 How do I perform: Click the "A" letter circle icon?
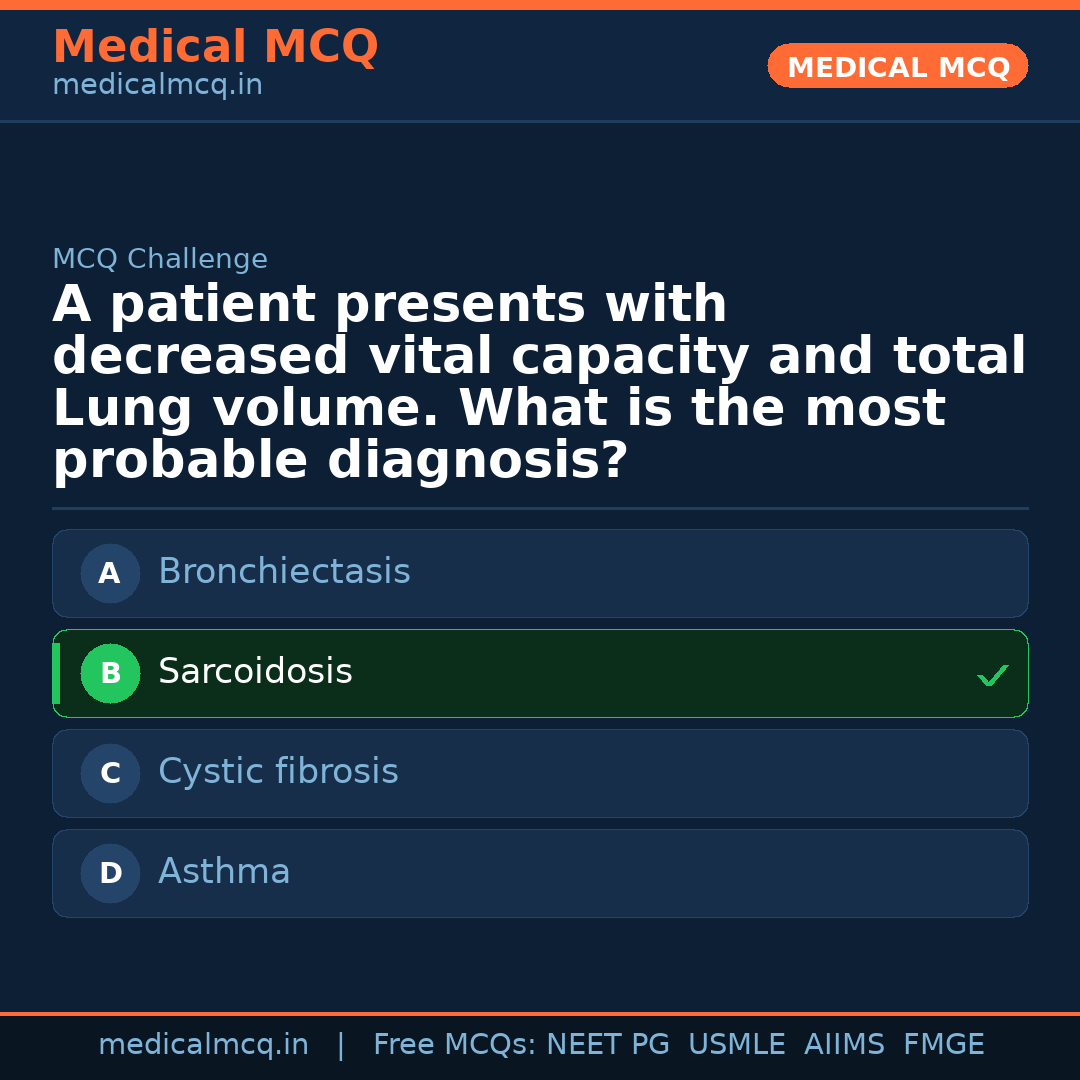(110, 574)
